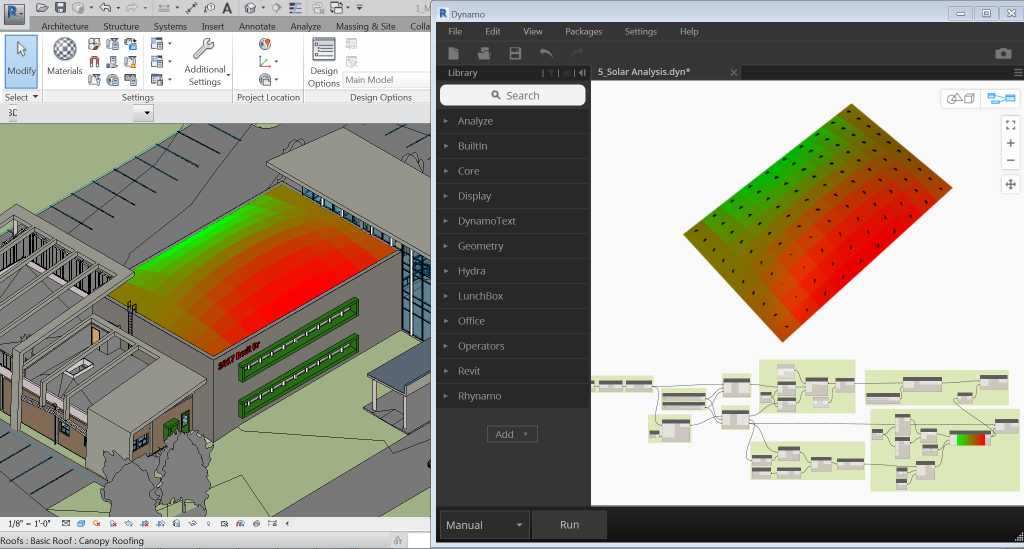Switch to 3D background preview navigation

(960, 98)
